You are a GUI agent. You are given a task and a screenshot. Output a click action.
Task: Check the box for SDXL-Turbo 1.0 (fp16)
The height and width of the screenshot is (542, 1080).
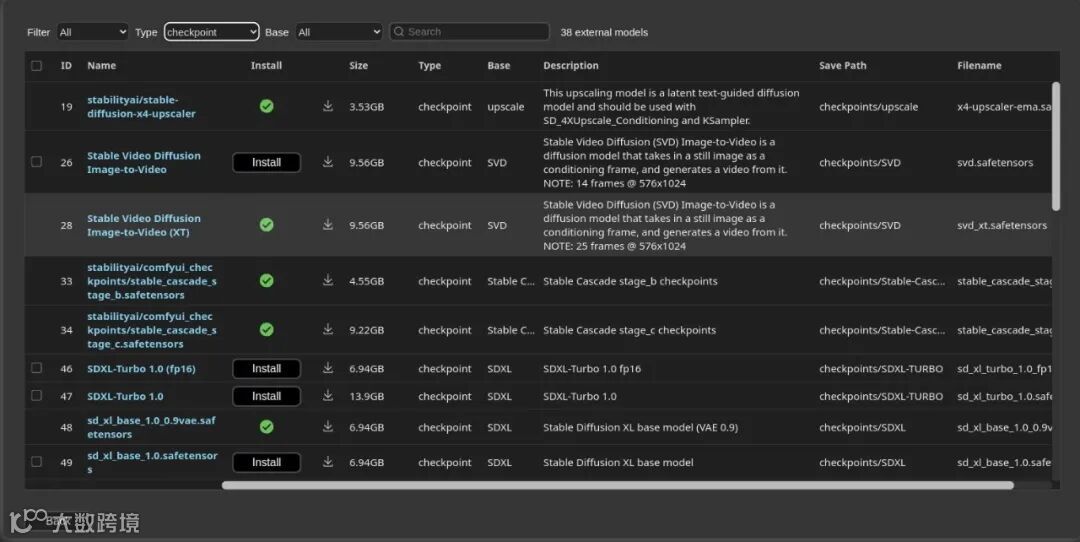click(37, 368)
